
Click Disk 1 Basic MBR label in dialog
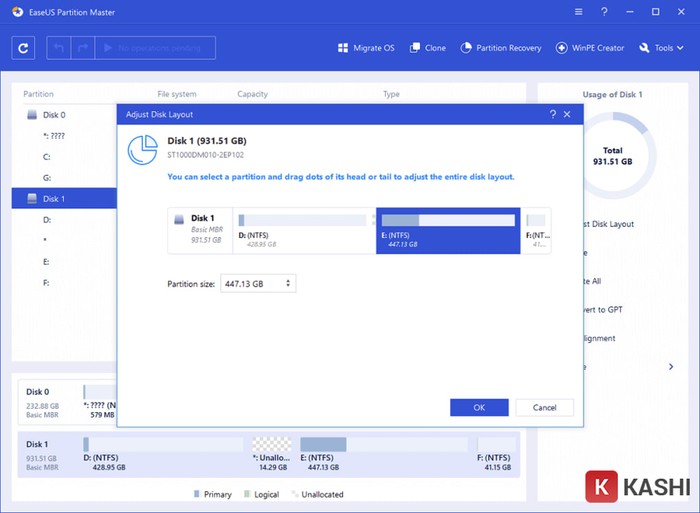point(200,231)
